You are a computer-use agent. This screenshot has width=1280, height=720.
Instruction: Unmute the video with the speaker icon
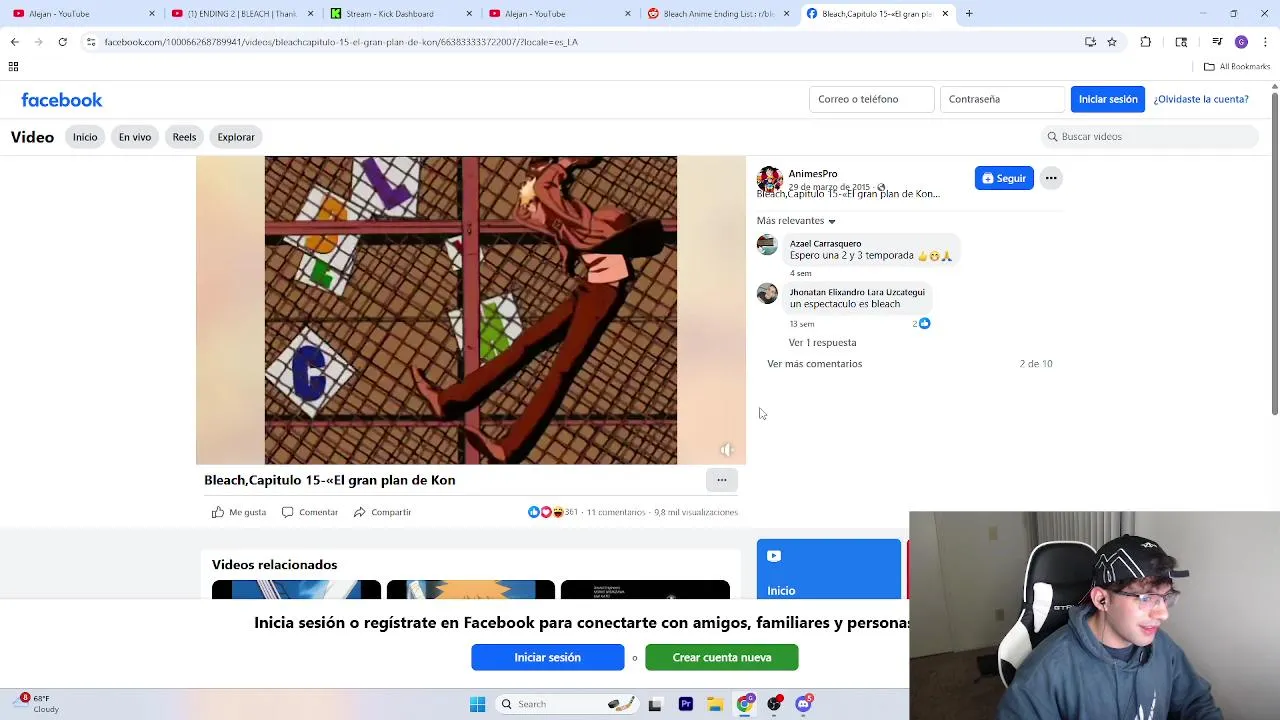pyautogui.click(x=727, y=450)
